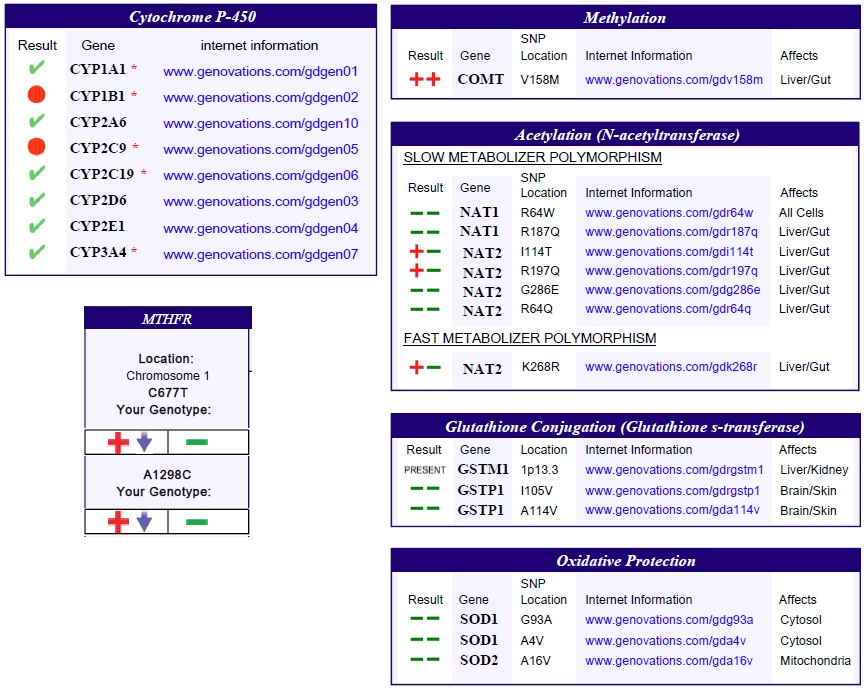Click the blue down arrow in A1298C genotype

click(144, 522)
